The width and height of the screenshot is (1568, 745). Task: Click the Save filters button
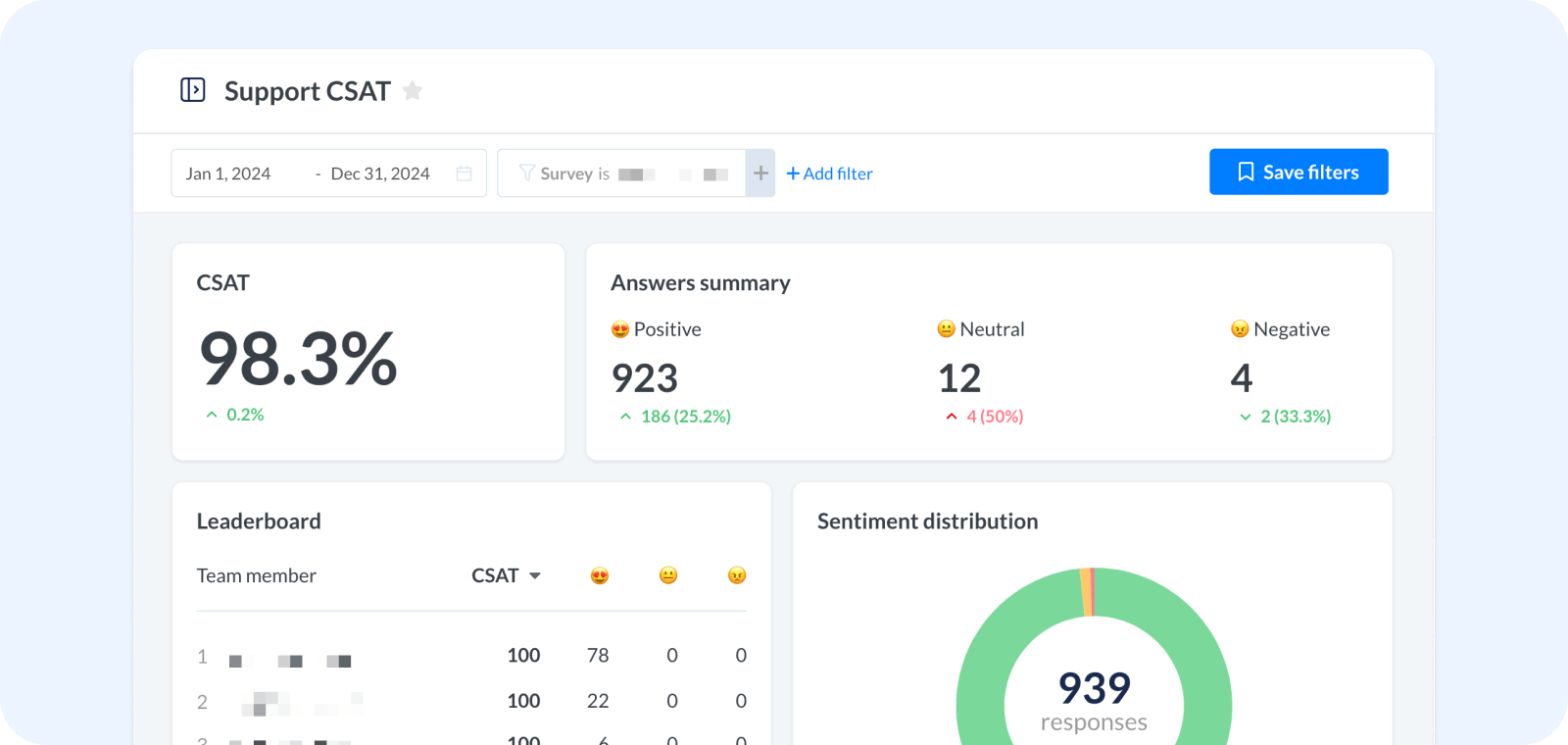click(1298, 172)
